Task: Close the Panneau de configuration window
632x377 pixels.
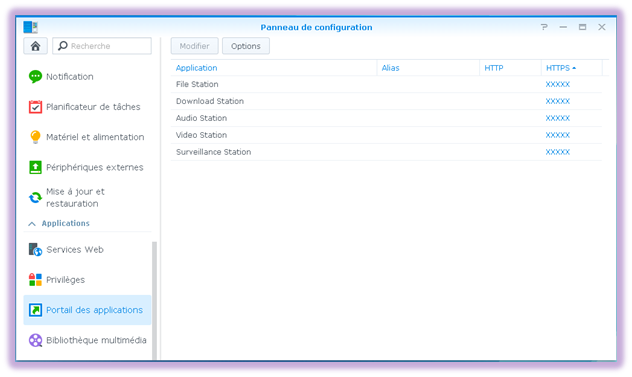Action: 602,27
